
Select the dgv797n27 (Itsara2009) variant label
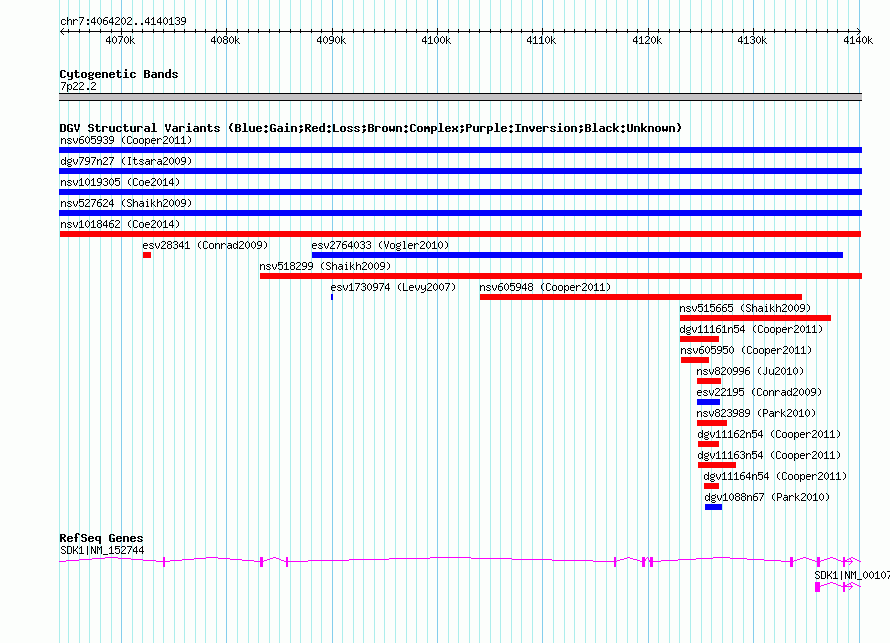coord(125,161)
